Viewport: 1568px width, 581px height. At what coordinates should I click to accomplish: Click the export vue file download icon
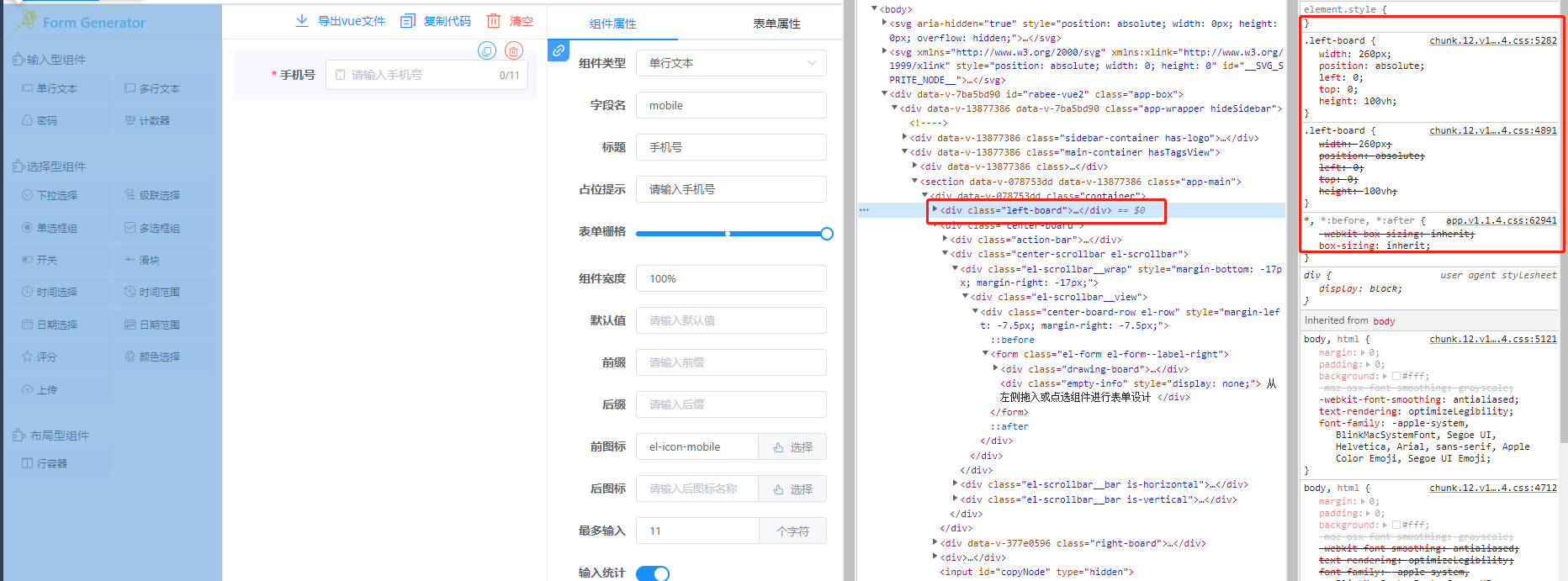tap(302, 20)
